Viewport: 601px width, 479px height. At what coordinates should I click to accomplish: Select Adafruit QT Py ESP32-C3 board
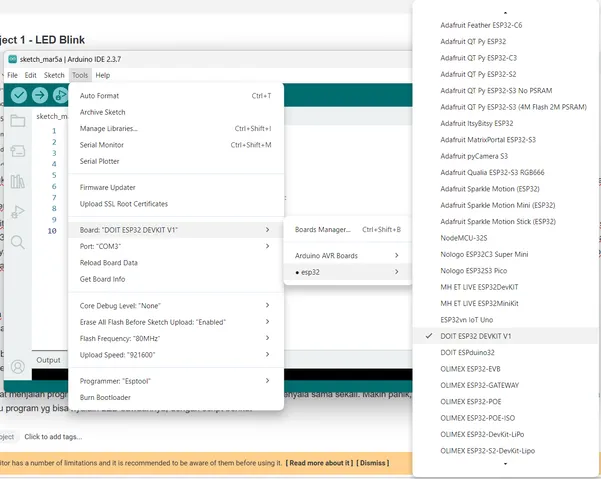[505, 58]
